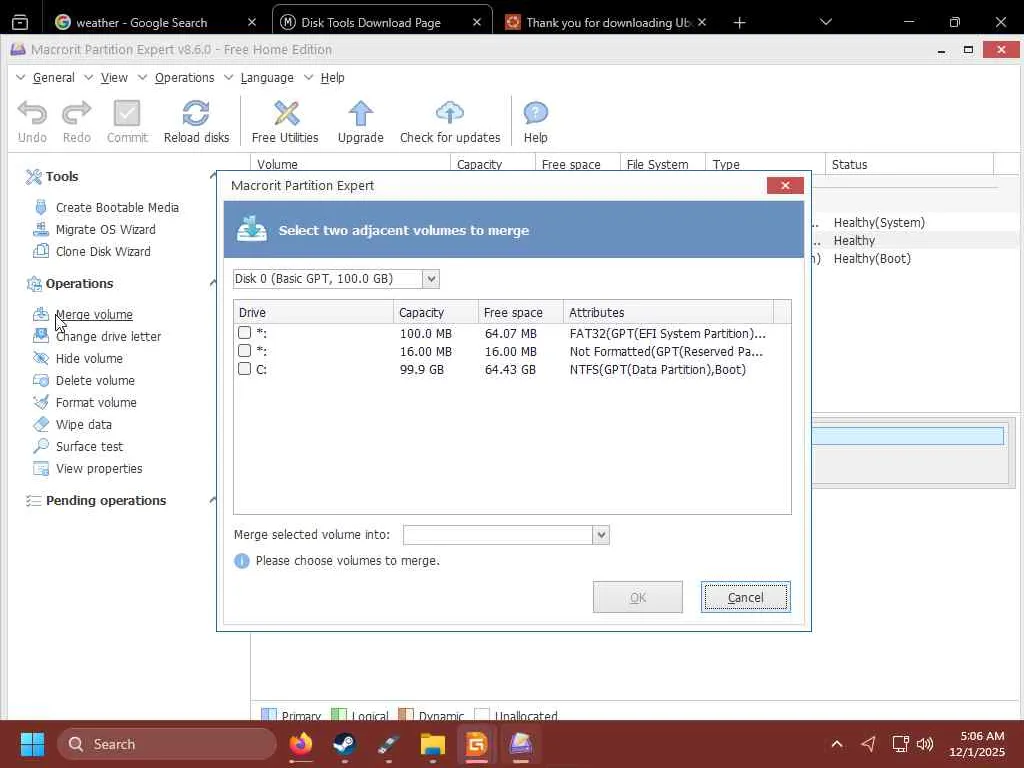The height and width of the screenshot is (768, 1024).
Task: Click the Migrate OS Wizard icon
Action: click(40, 229)
